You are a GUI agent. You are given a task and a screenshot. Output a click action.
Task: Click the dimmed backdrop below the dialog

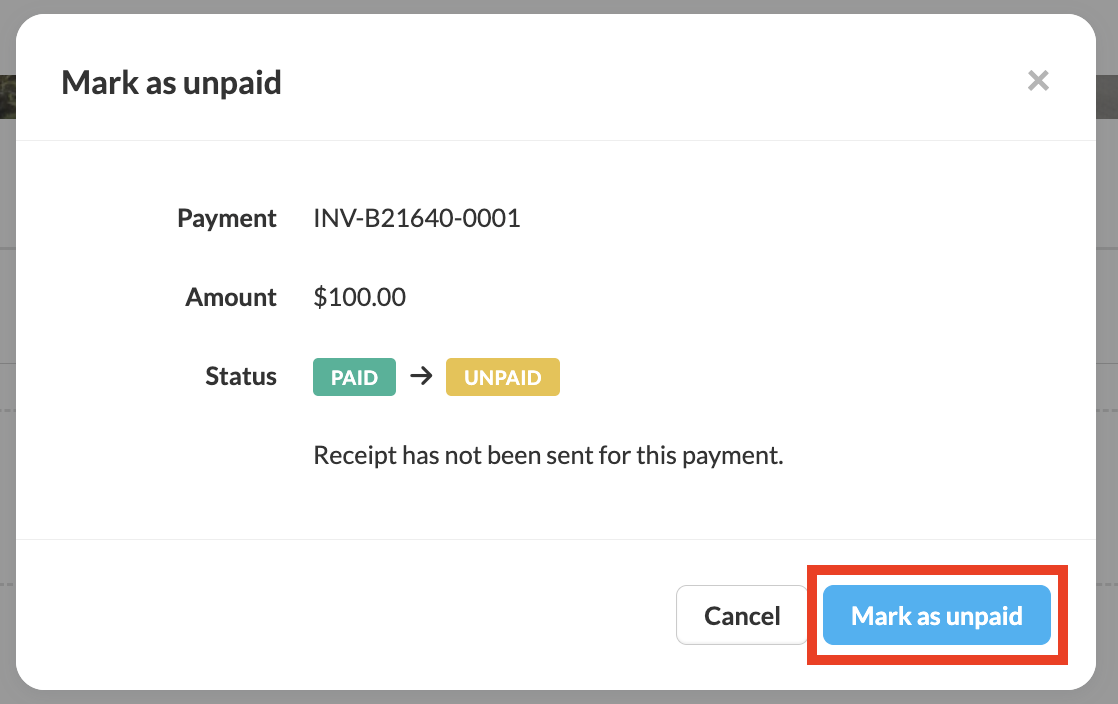[558, 697]
